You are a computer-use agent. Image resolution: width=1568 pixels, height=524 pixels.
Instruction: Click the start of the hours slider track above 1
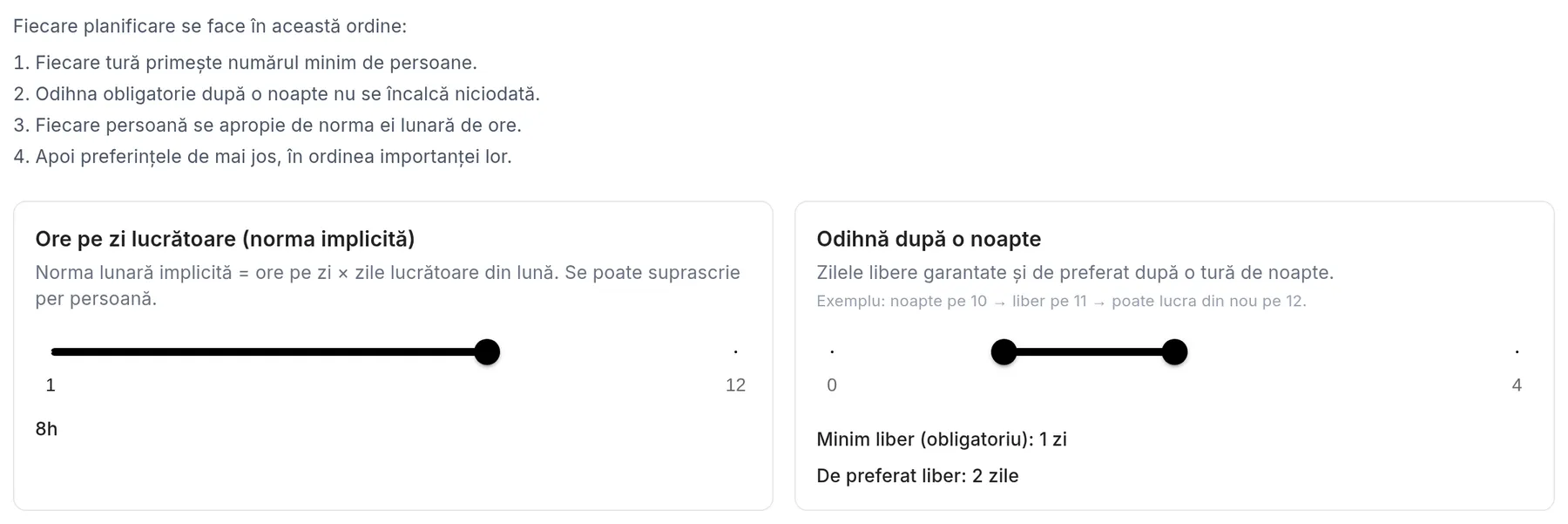(54, 352)
